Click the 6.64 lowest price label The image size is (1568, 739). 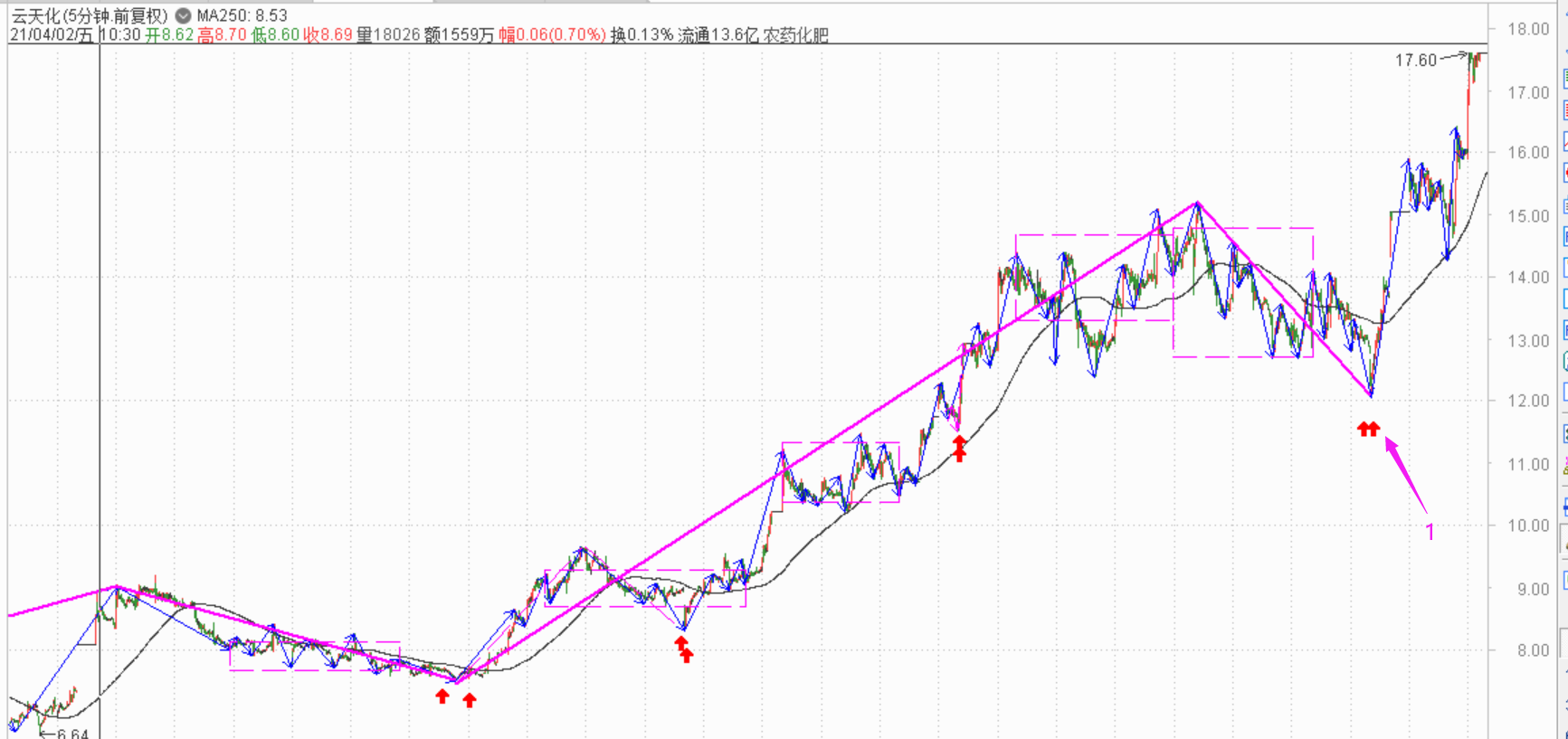point(72,734)
